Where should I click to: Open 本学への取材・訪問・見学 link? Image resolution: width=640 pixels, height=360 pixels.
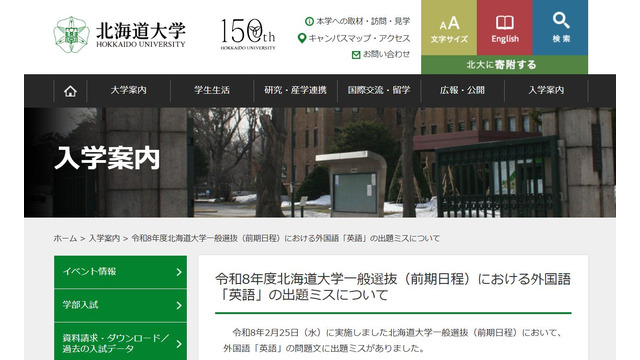coord(363,21)
